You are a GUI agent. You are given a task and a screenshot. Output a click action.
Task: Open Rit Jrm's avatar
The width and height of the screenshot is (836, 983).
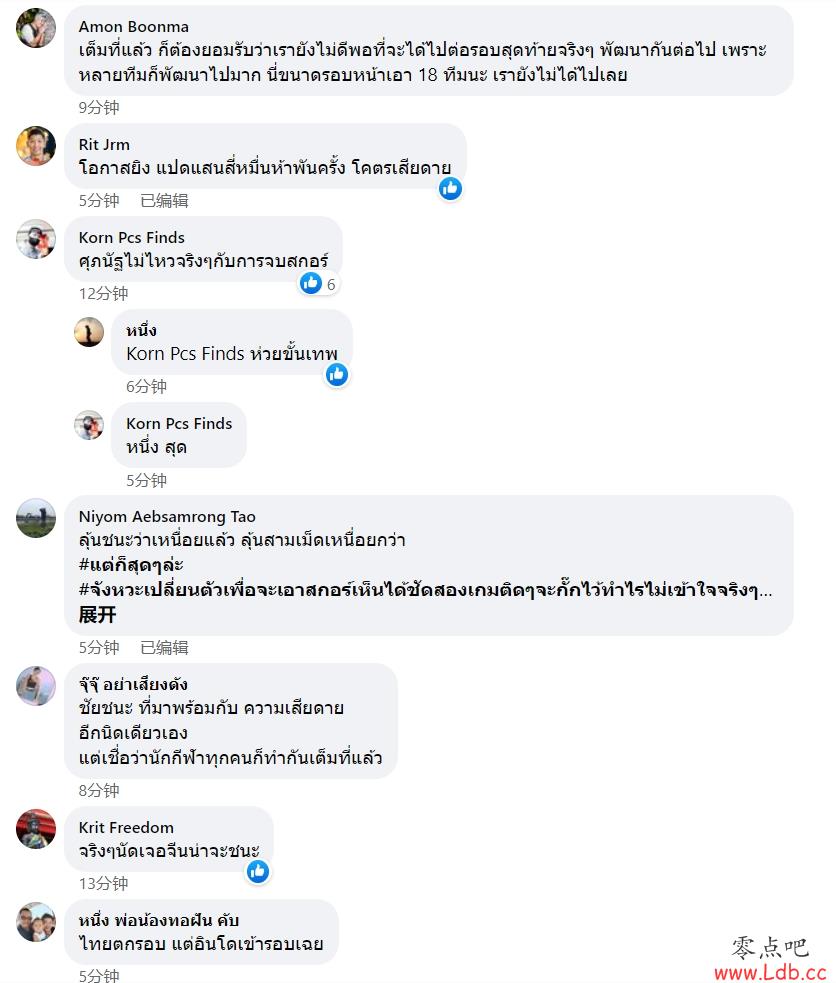[x=36, y=146]
